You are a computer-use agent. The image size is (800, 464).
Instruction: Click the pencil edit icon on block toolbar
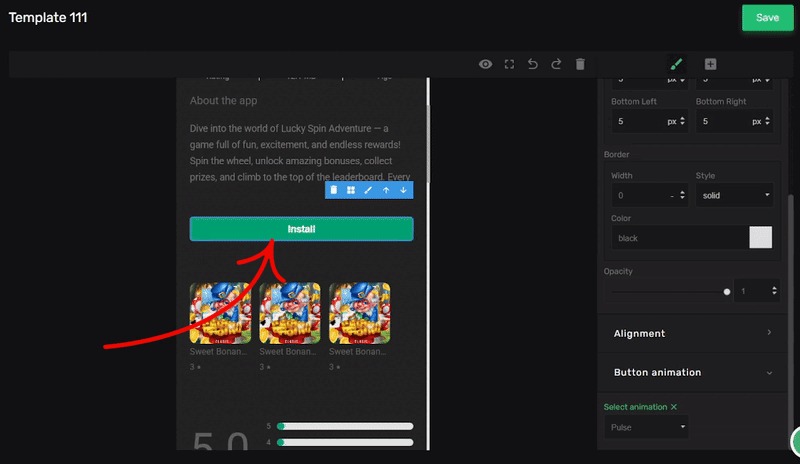368,190
